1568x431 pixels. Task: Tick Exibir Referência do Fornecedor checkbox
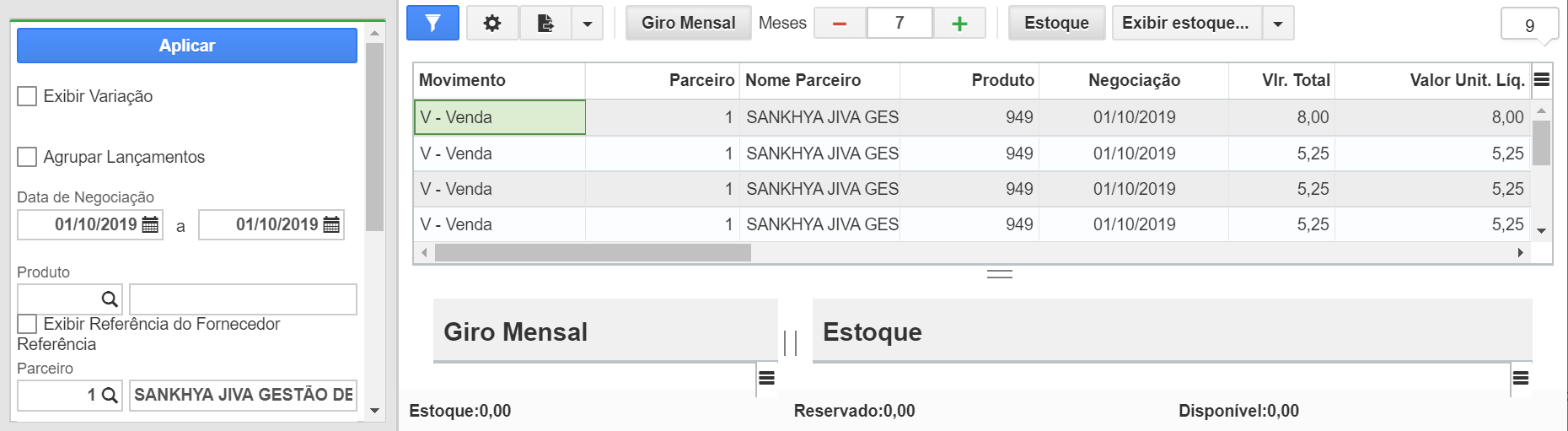tap(27, 324)
